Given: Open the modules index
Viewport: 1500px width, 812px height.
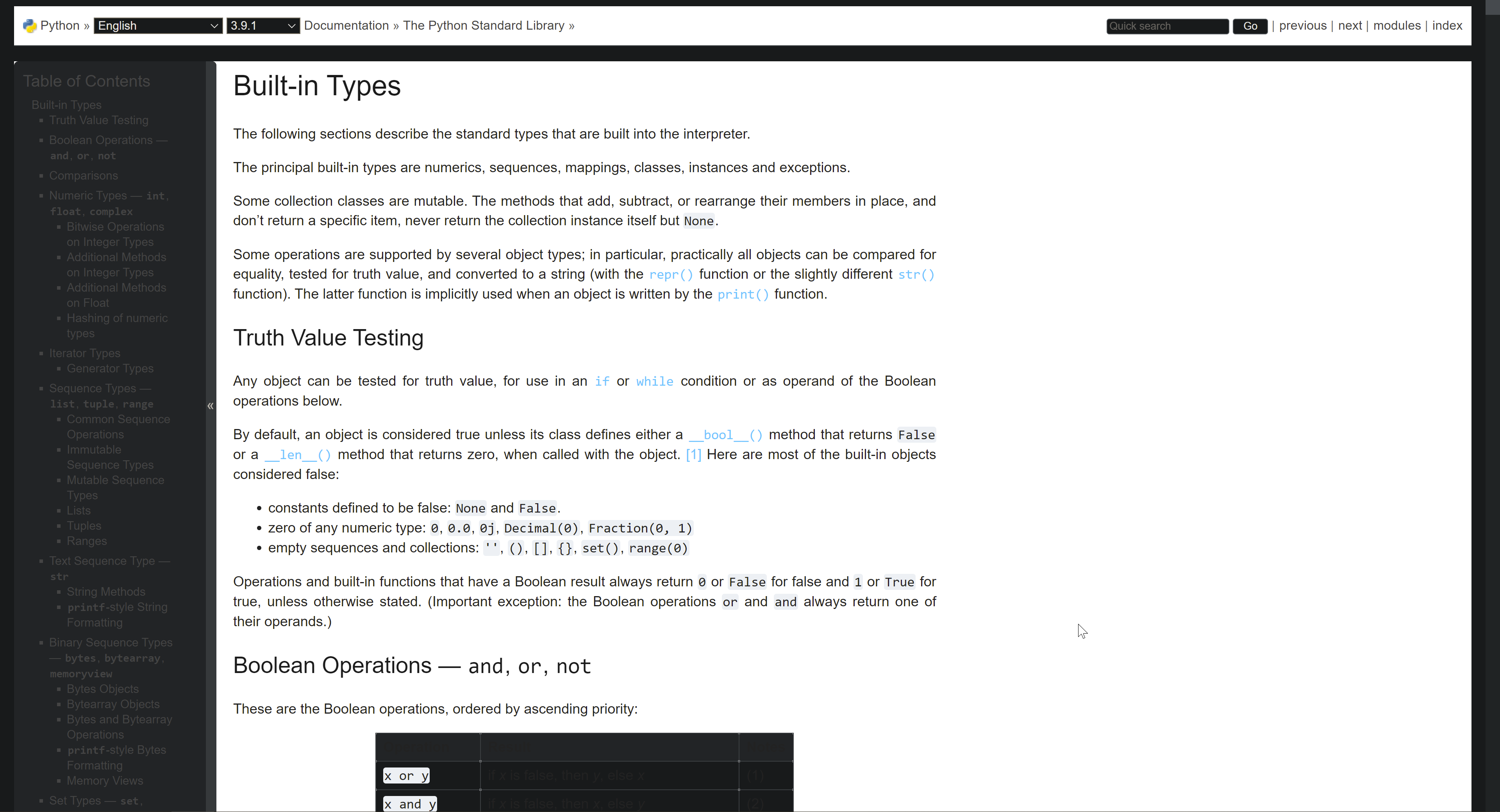Looking at the screenshot, I should point(1398,25).
